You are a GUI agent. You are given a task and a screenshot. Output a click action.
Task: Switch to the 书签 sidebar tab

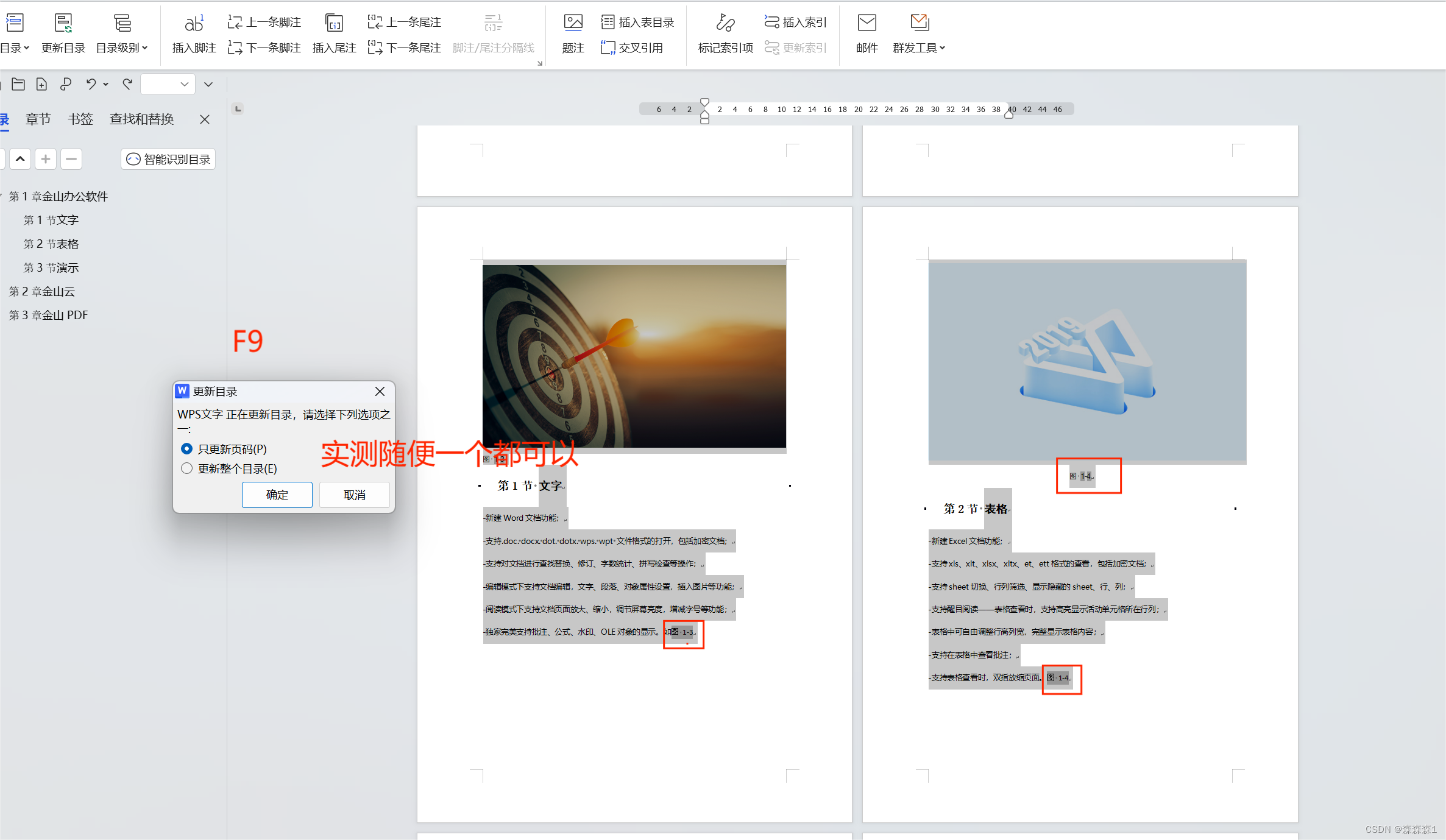(80, 119)
